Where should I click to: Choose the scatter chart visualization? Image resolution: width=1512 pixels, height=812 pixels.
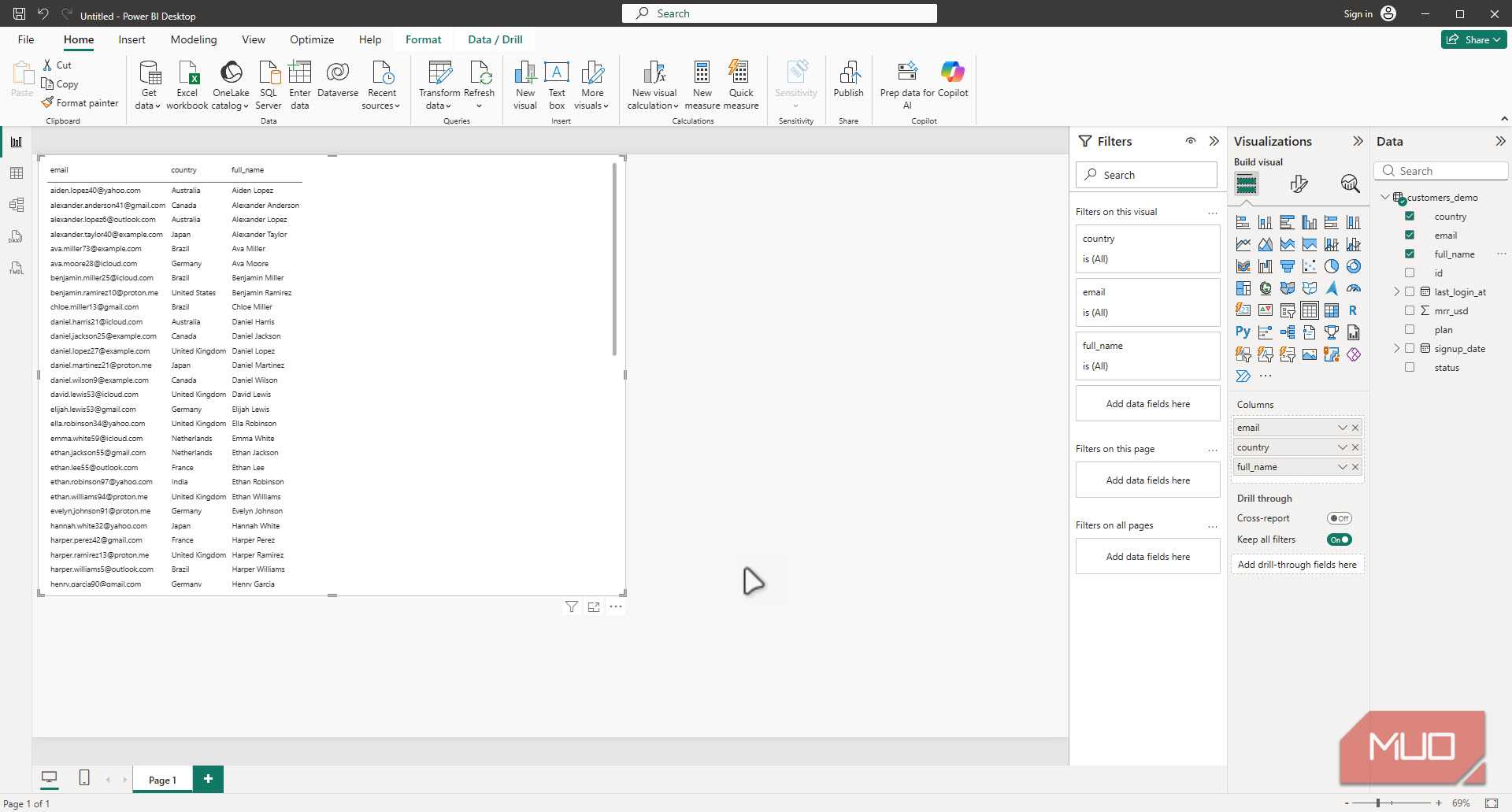pyautogui.click(x=1309, y=266)
